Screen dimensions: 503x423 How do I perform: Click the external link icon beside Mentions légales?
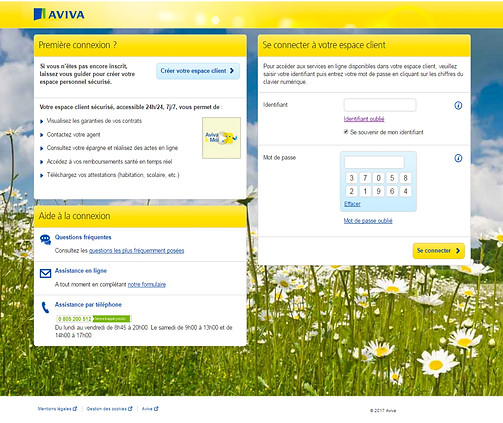pos(75,408)
